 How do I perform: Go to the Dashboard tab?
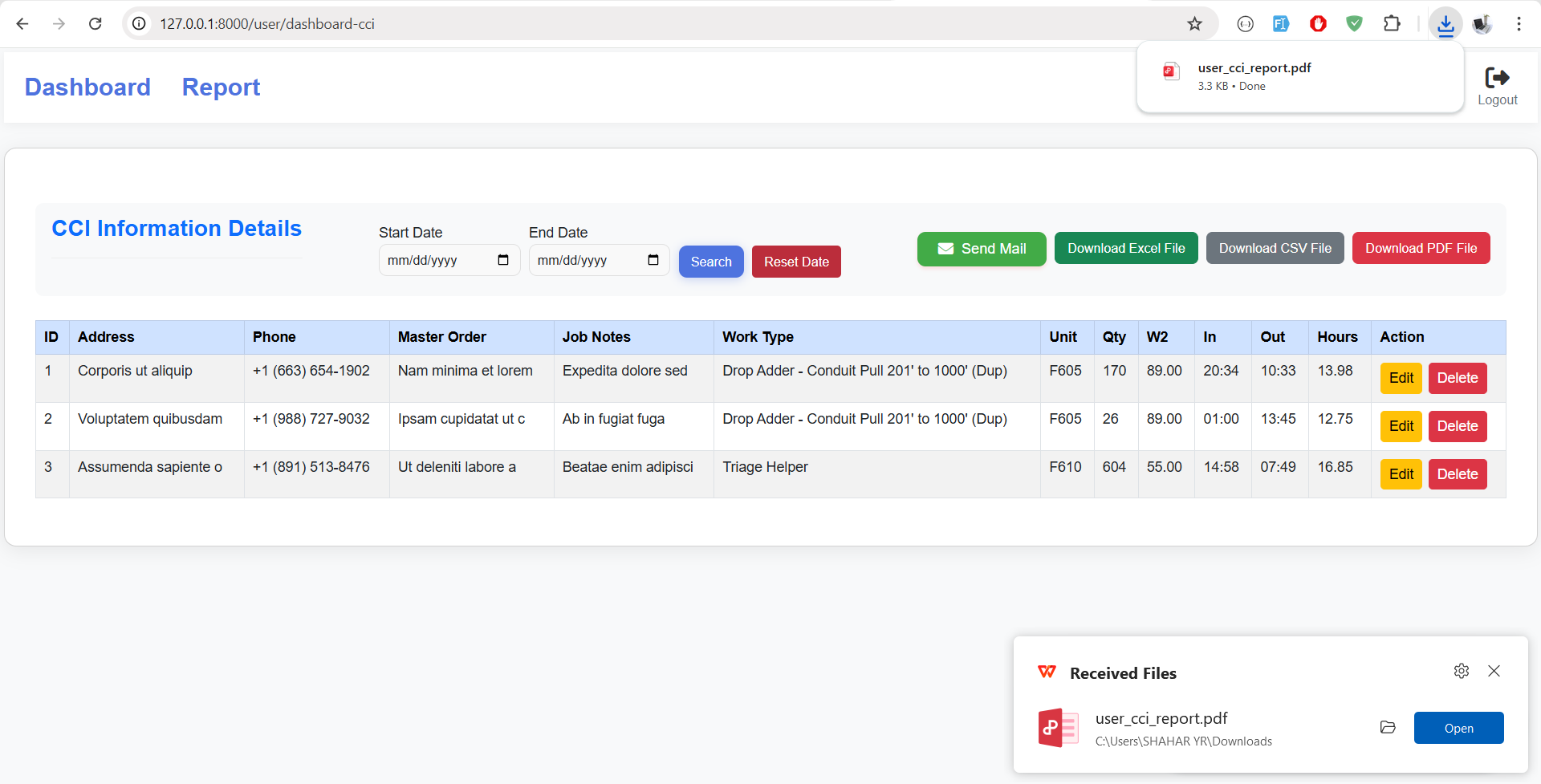tap(87, 87)
